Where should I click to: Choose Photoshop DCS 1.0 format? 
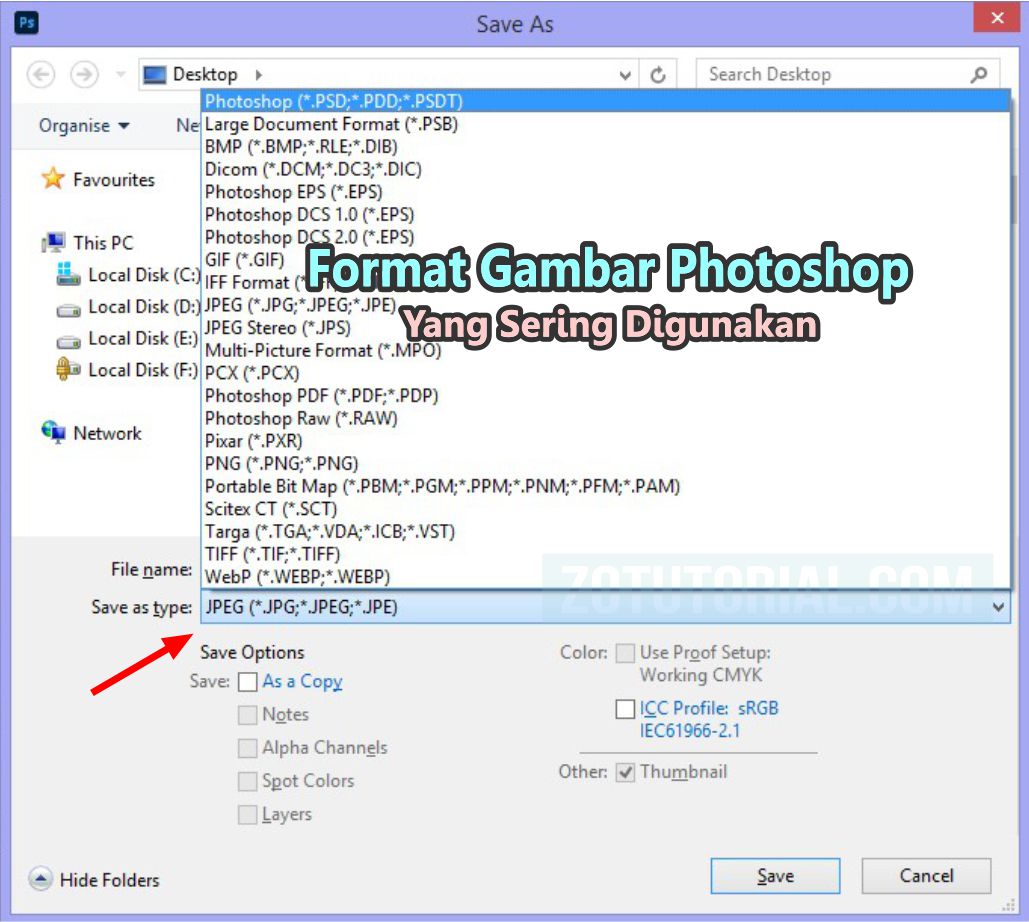(605, 215)
